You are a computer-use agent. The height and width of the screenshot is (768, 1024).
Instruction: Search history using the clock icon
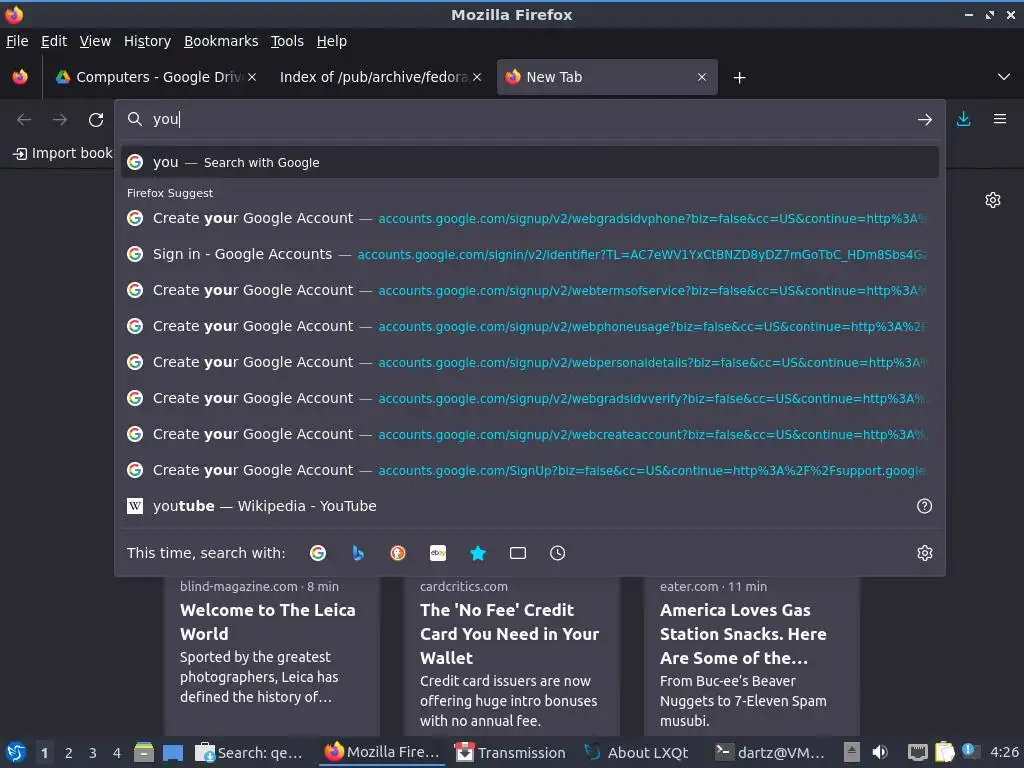click(x=557, y=553)
